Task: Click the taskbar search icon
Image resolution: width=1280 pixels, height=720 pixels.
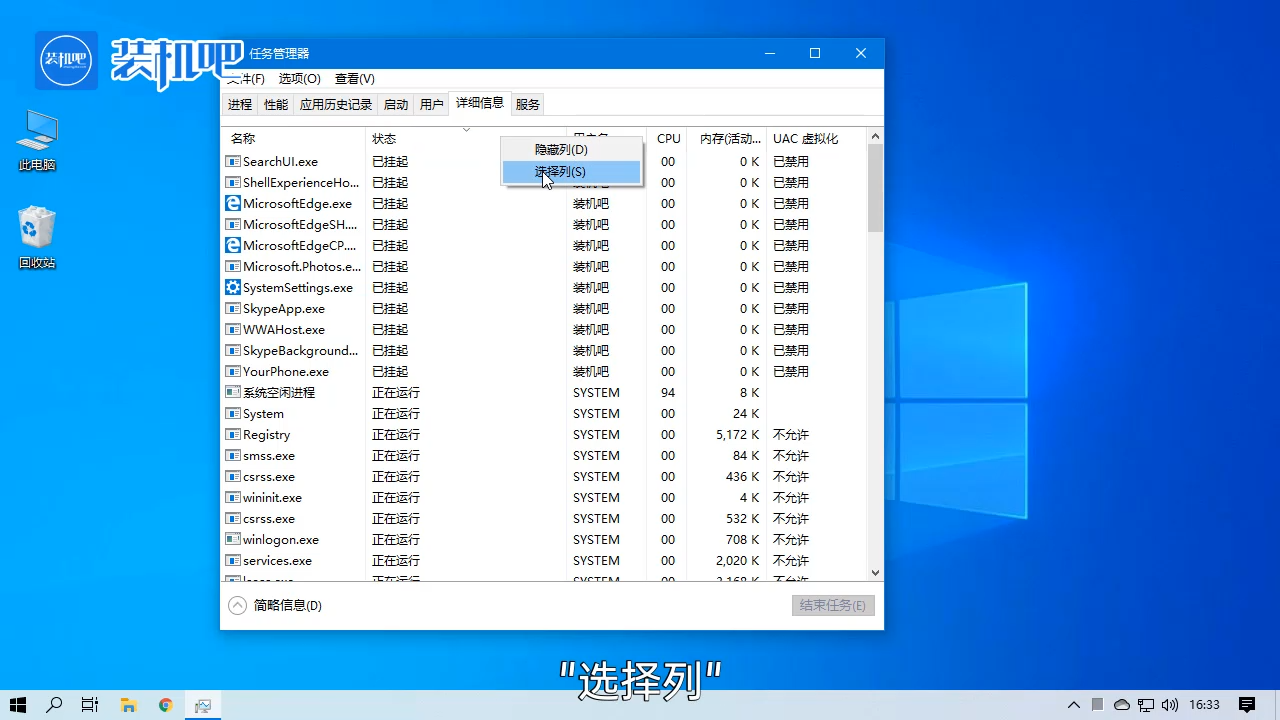Action: (54, 705)
